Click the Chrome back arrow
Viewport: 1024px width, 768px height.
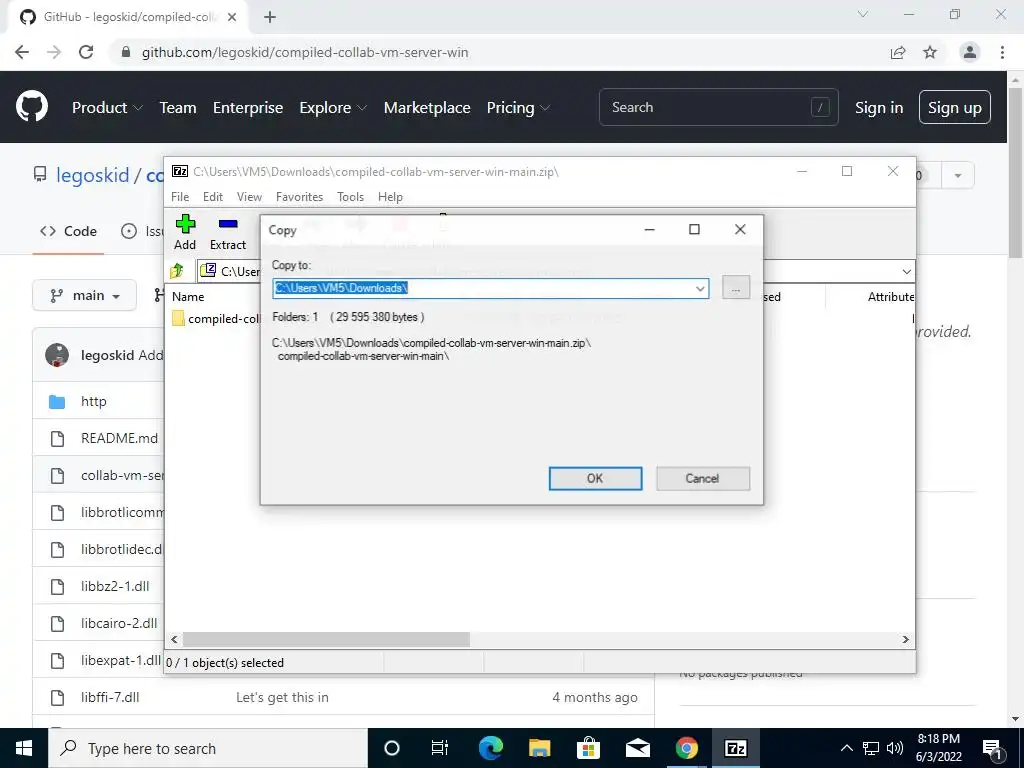[x=22, y=52]
